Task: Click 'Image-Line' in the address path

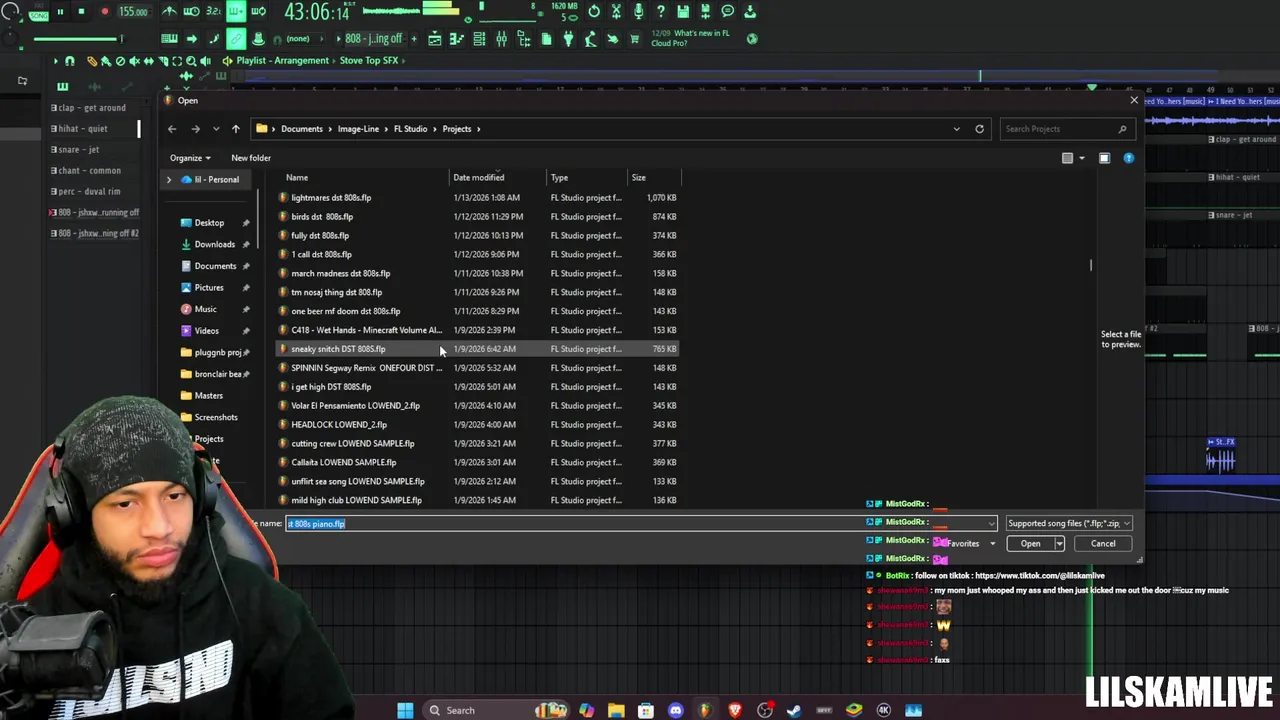Action: click(358, 129)
